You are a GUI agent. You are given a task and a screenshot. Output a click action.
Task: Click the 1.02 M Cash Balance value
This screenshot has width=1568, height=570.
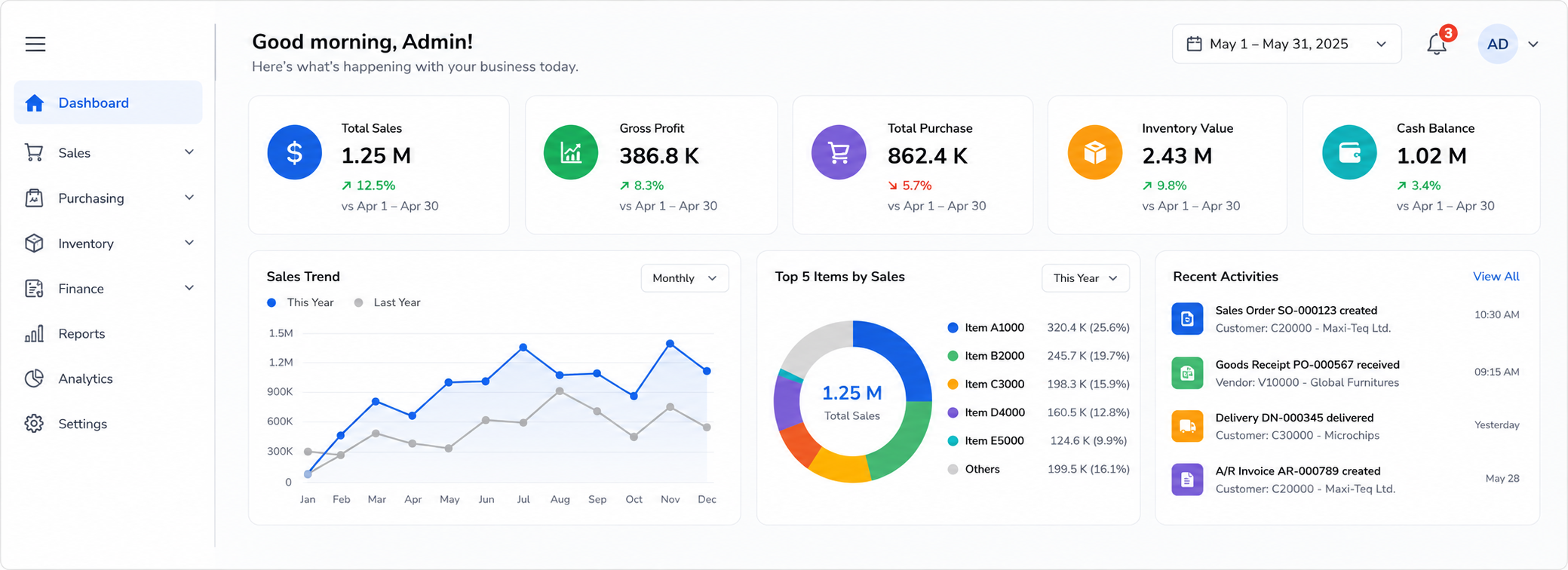[x=1431, y=156]
